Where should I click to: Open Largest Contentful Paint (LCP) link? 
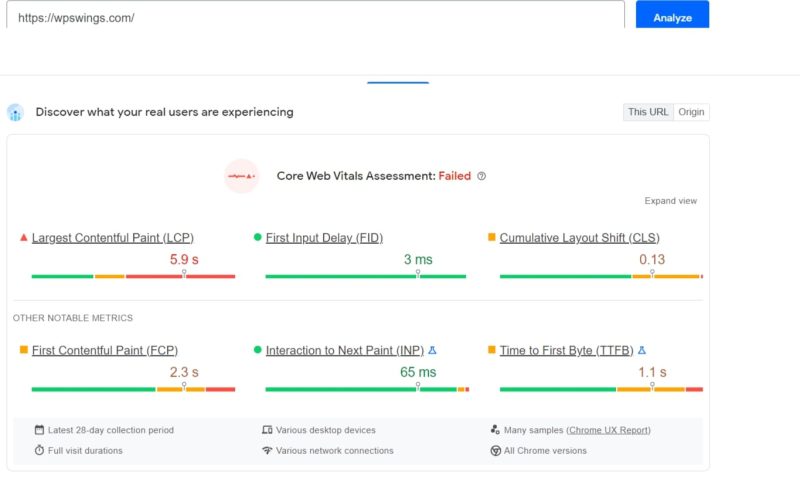click(112, 238)
